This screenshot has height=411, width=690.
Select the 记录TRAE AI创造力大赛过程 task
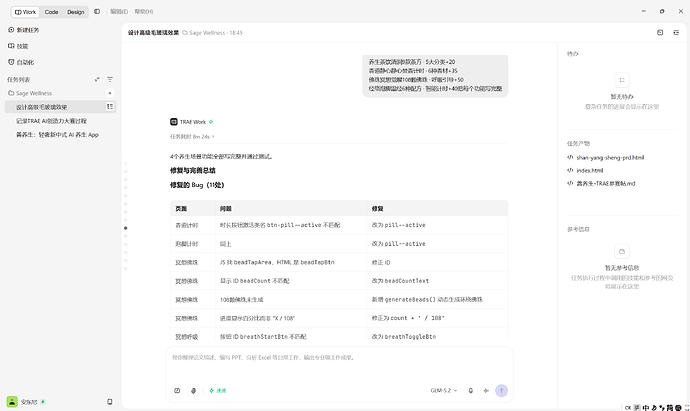[x=51, y=121]
